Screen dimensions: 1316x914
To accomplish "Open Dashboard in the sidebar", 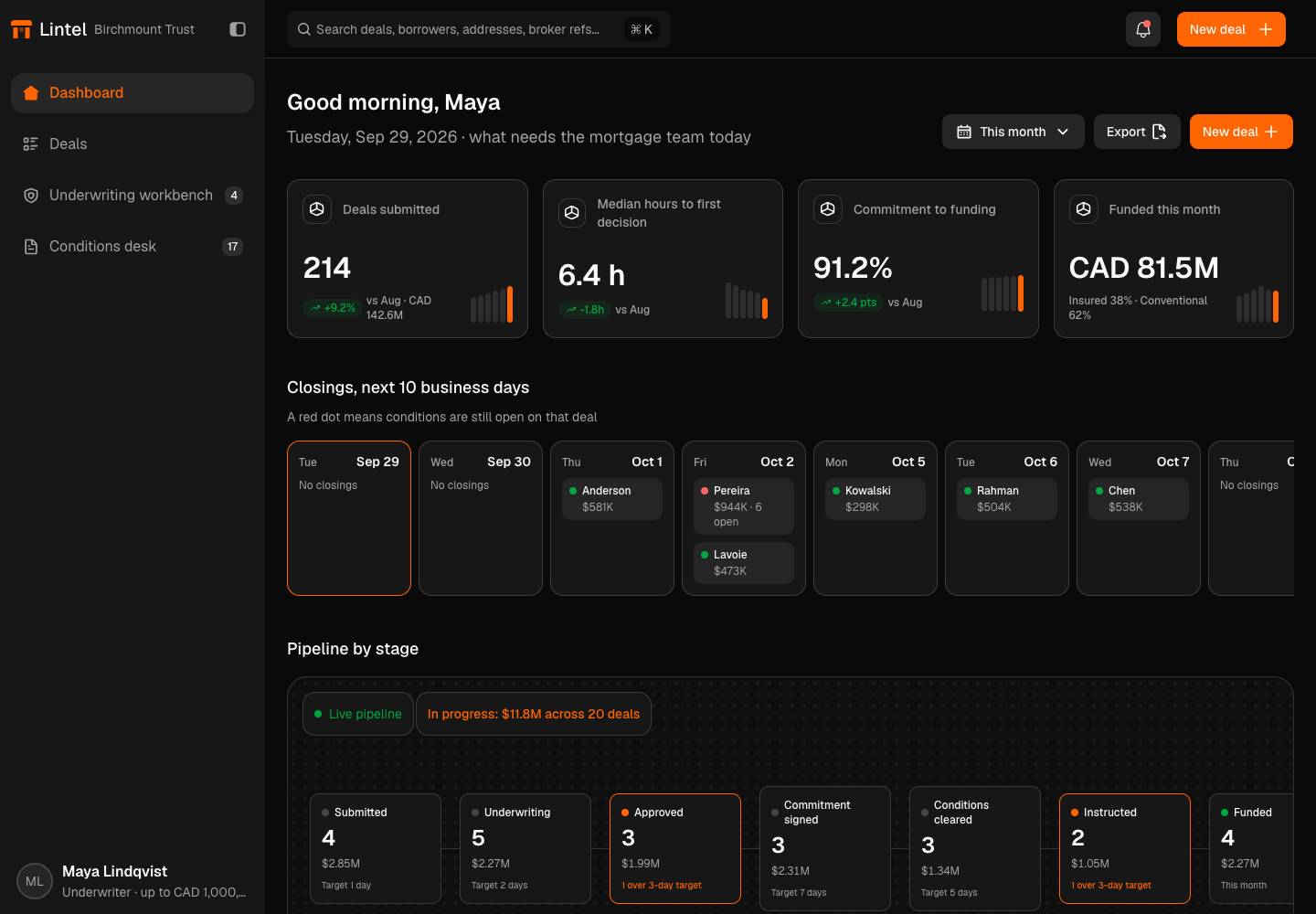I will tap(133, 93).
